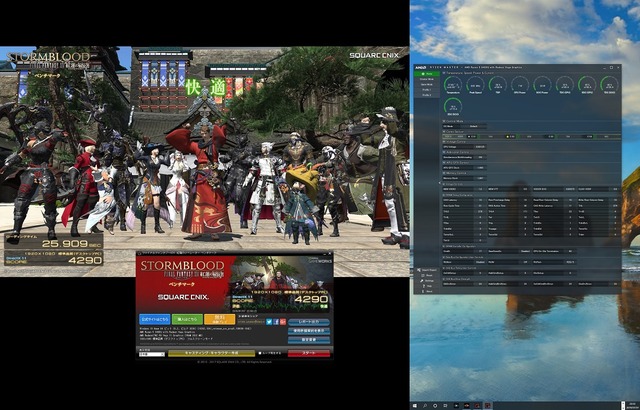Screen dimensions: 640x410
Task: Open the Windows Start menu
Action: [415, 406]
